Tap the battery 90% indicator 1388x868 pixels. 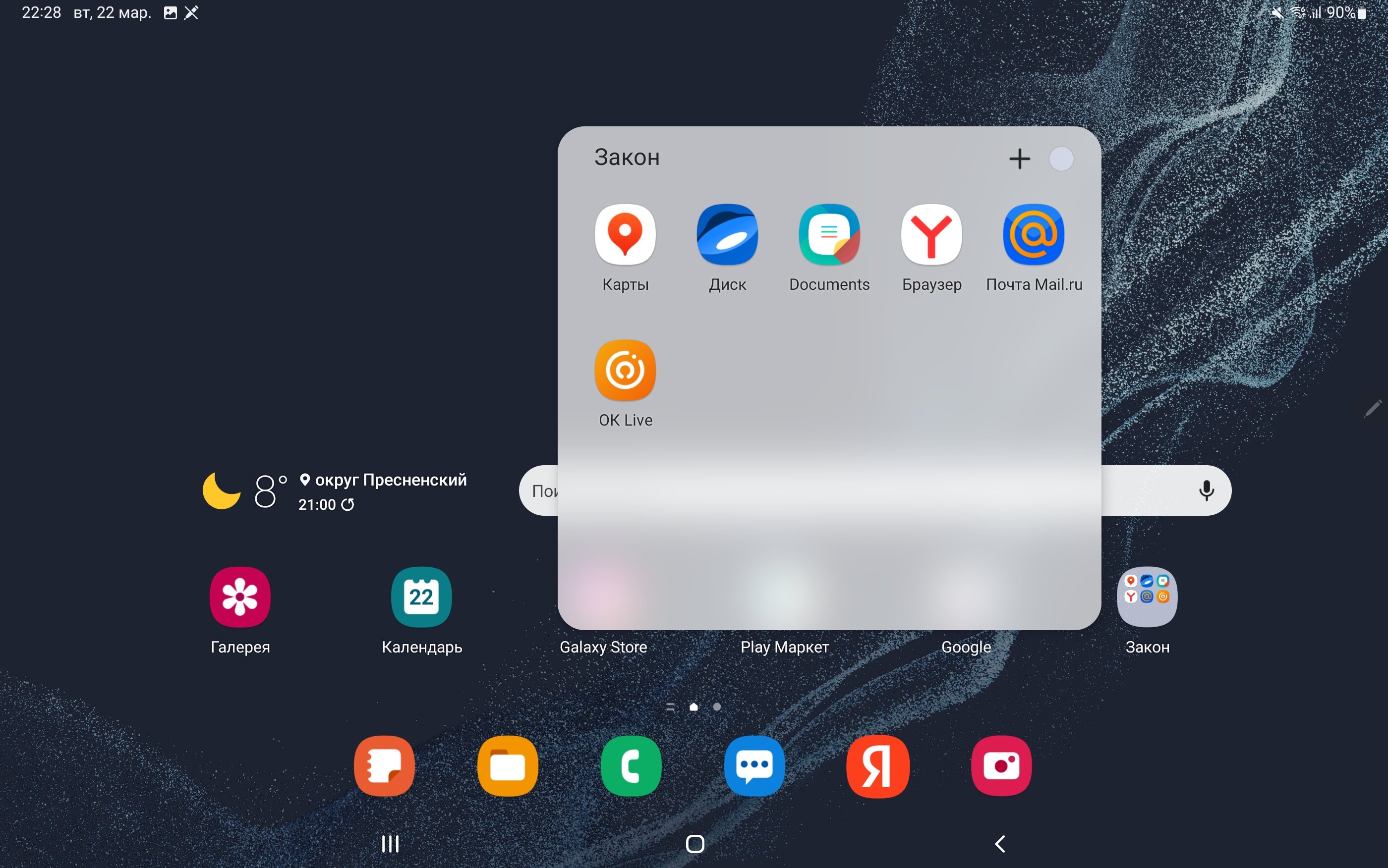[x=1346, y=12]
